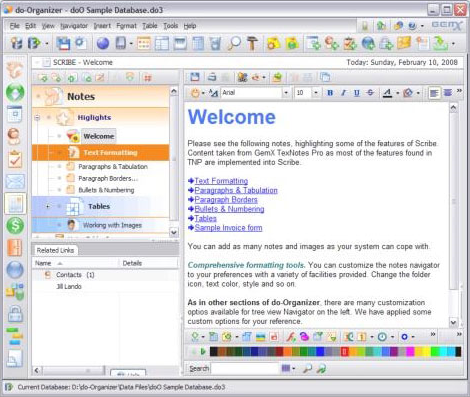Open the Table menu
Viewport: 470px width, 397px height.
(x=150, y=26)
